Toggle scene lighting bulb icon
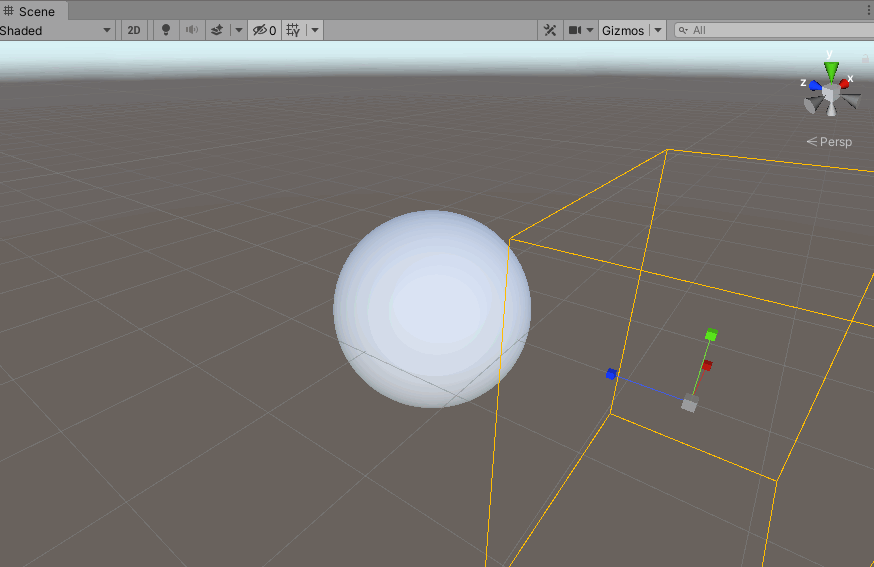Image resolution: width=874 pixels, height=567 pixels. point(166,31)
